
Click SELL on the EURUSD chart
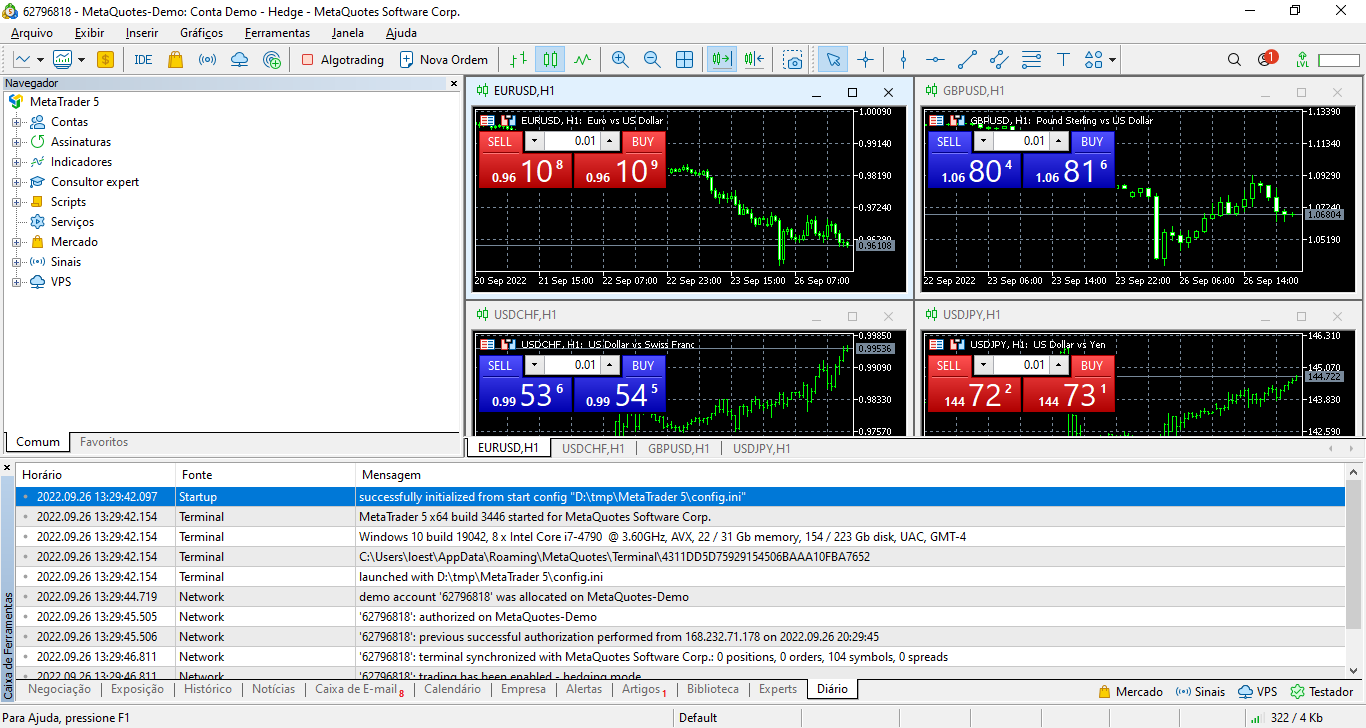coord(500,141)
